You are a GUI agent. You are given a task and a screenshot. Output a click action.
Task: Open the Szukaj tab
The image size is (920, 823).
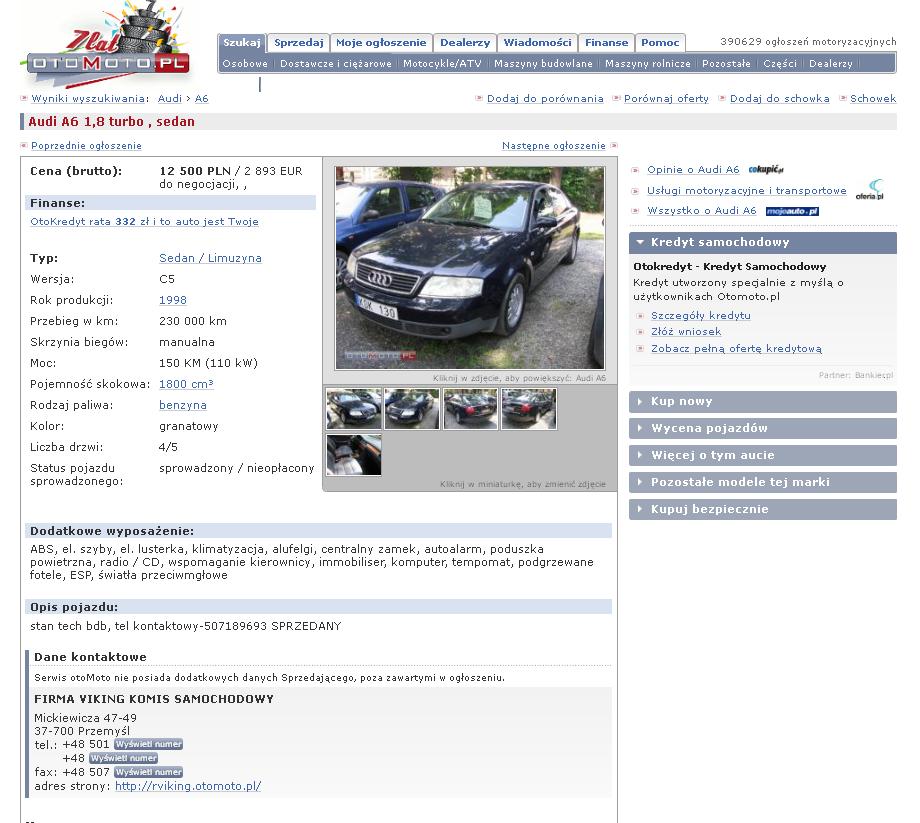242,43
